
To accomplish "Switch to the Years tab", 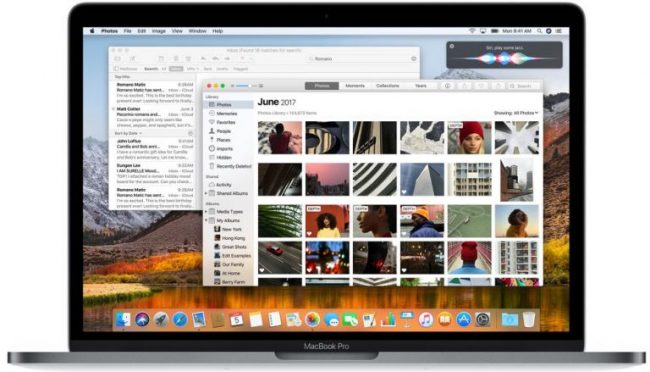I will pos(421,86).
